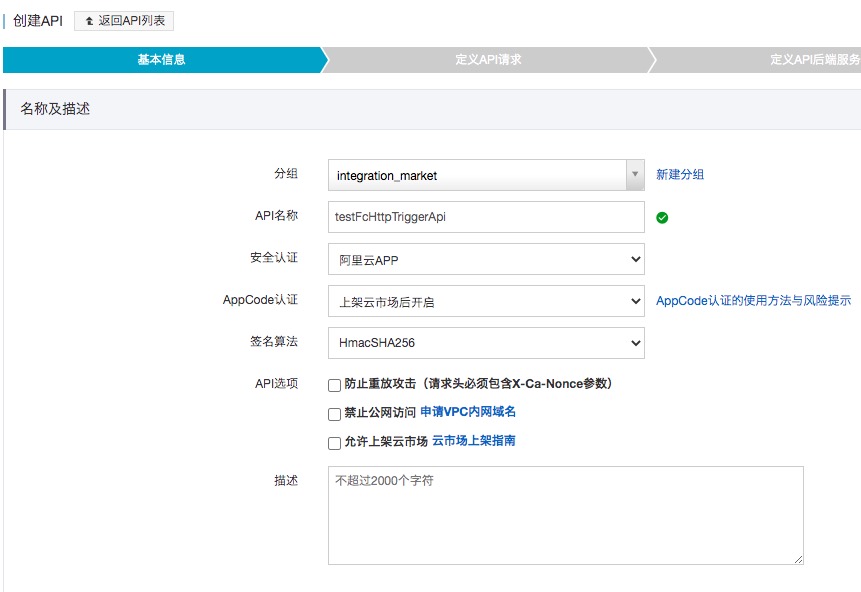Select the 基本信息 step tab
This screenshot has width=861, height=592.
[x=162, y=60]
